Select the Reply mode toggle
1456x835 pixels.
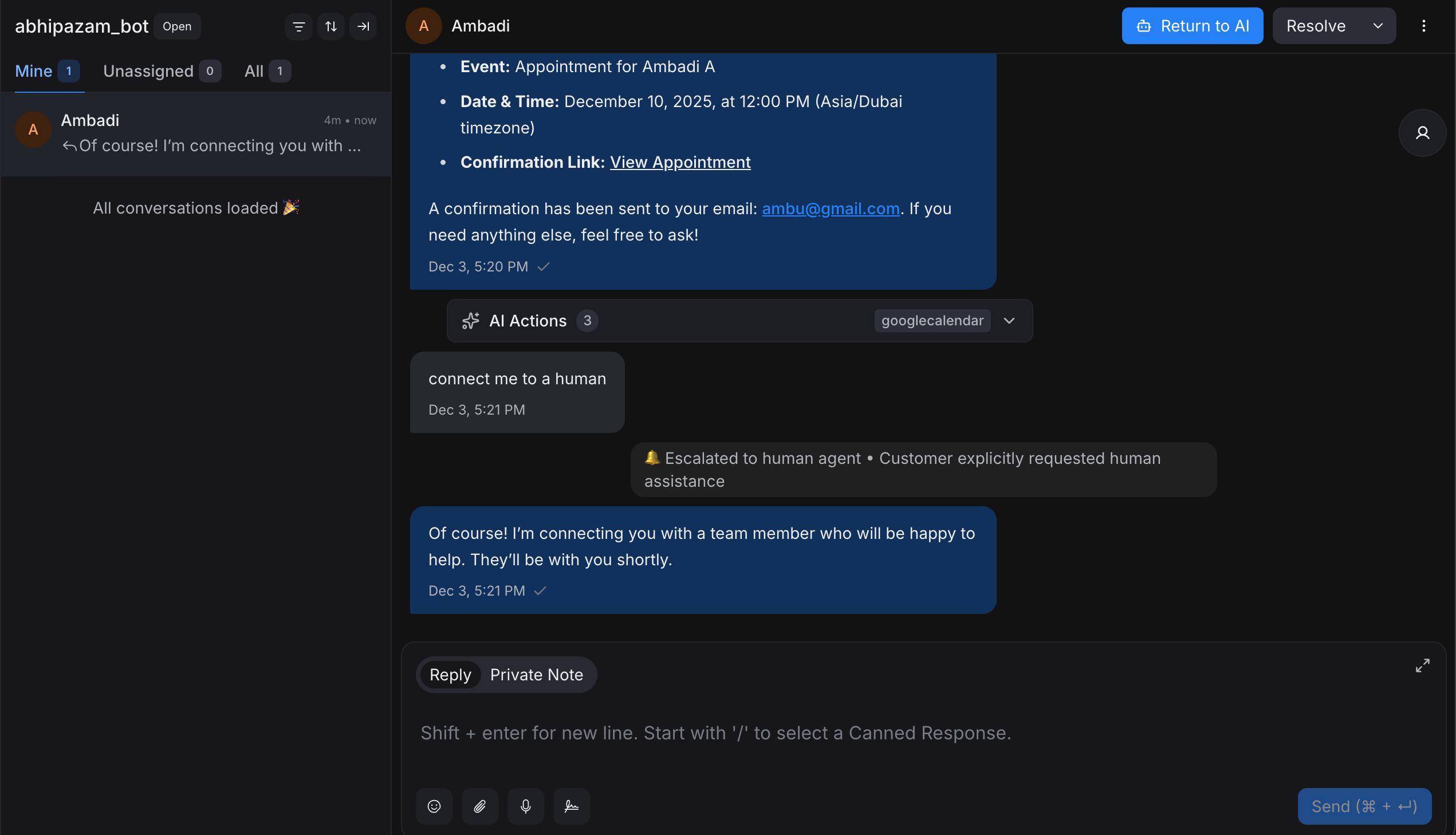pos(450,675)
